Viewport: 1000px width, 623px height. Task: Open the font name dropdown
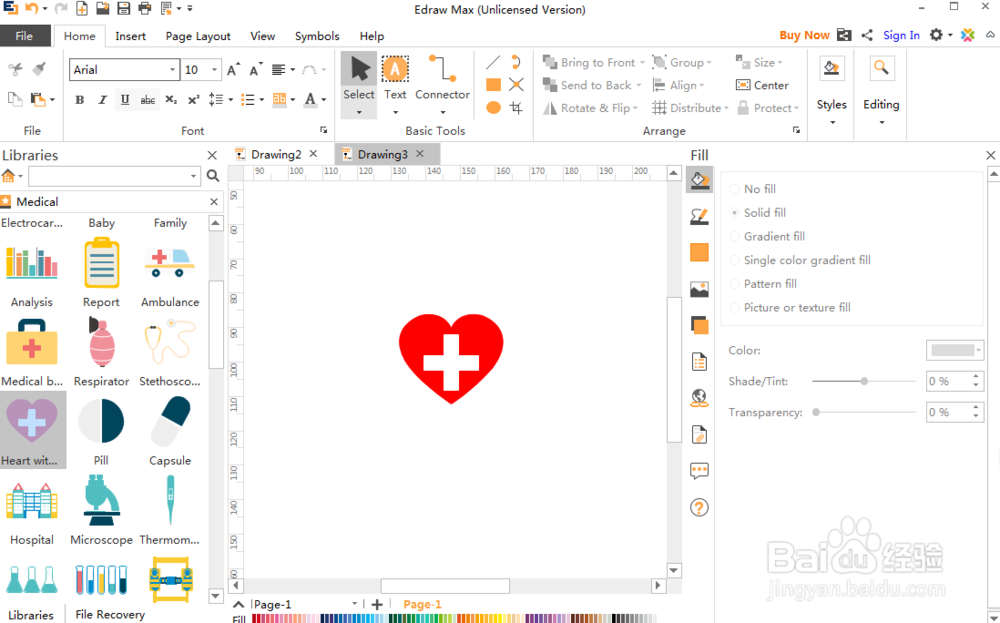tap(172, 70)
